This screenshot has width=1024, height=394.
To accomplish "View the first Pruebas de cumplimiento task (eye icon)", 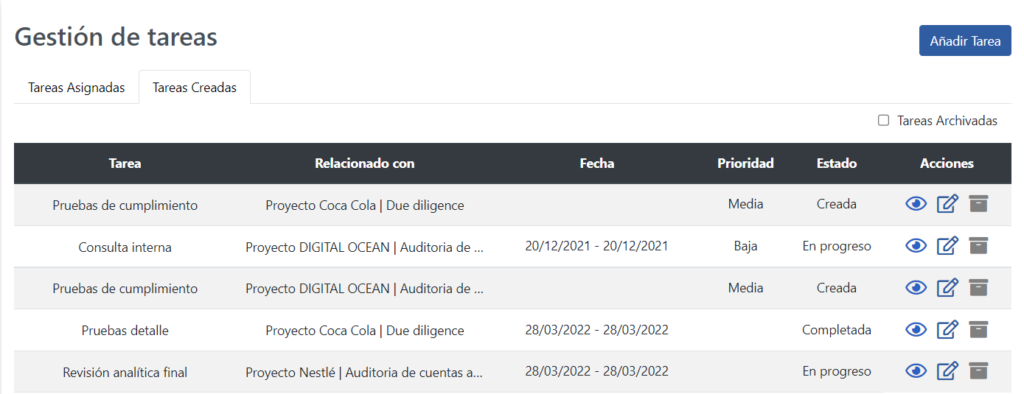I will point(916,205).
